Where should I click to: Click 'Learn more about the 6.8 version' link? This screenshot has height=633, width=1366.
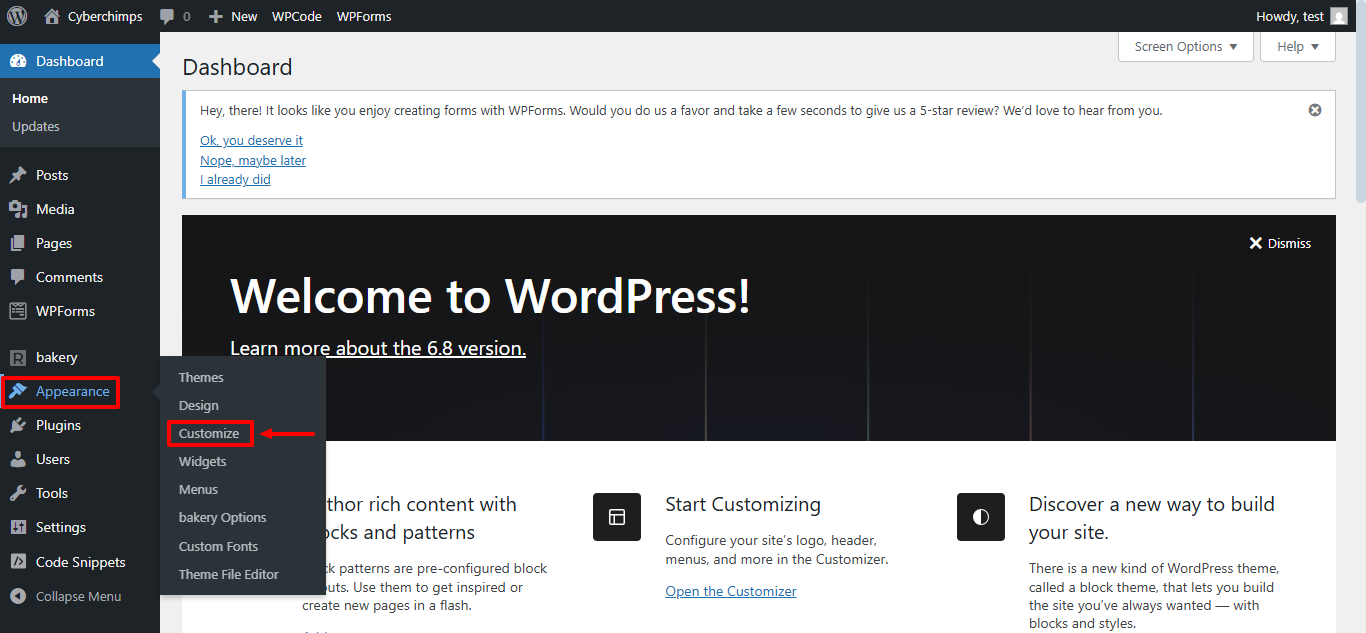point(378,348)
